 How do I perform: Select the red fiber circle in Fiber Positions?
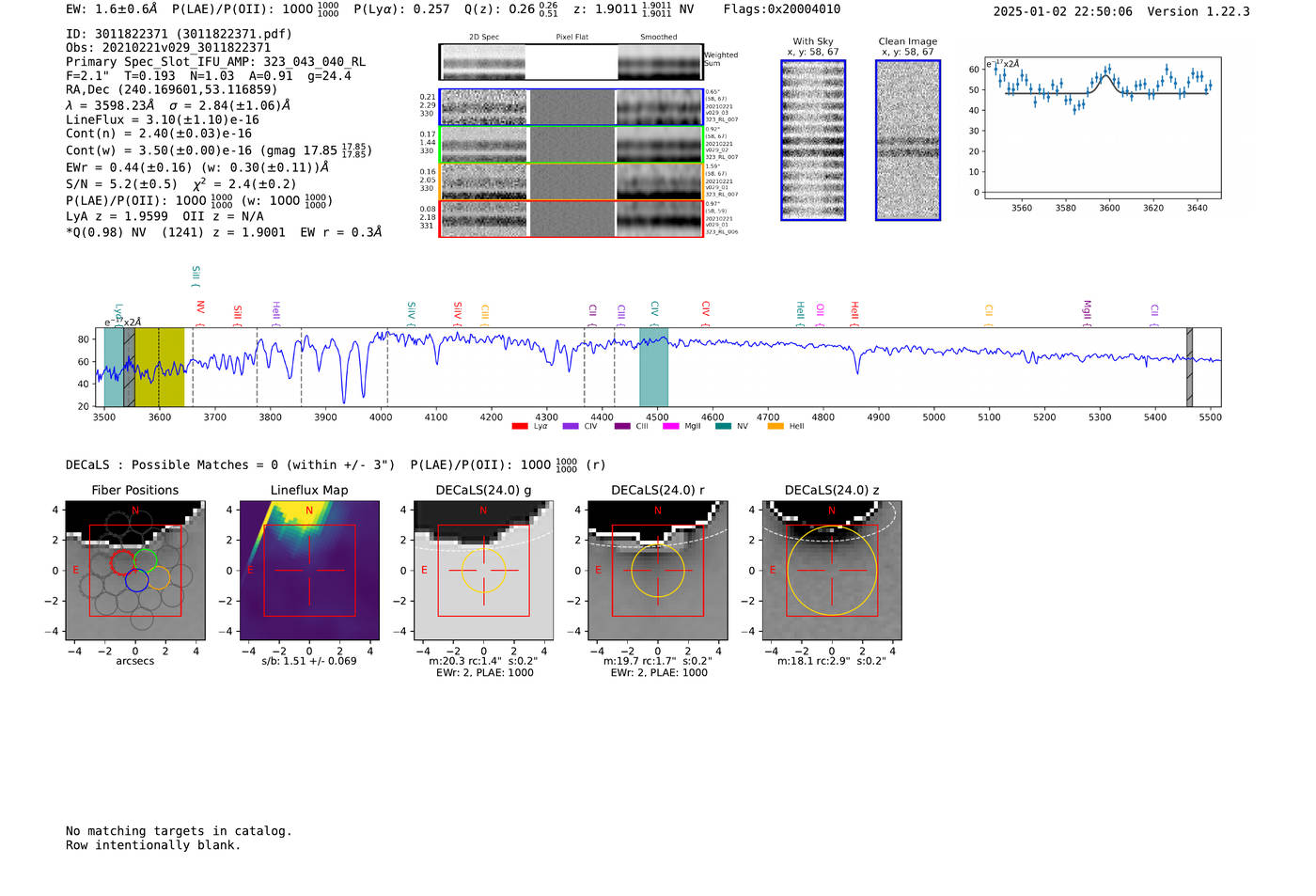[x=123, y=562]
